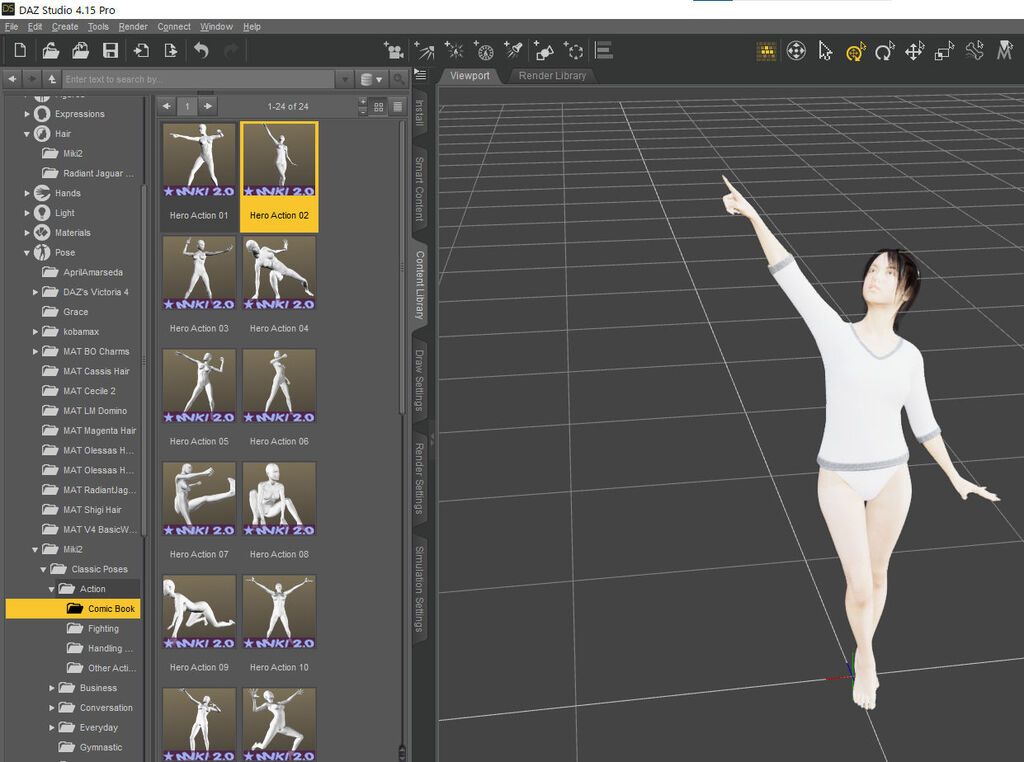Image resolution: width=1024 pixels, height=762 pixels.
Task: Select the Rotate tool in toolbar
Action: [884, 51]
